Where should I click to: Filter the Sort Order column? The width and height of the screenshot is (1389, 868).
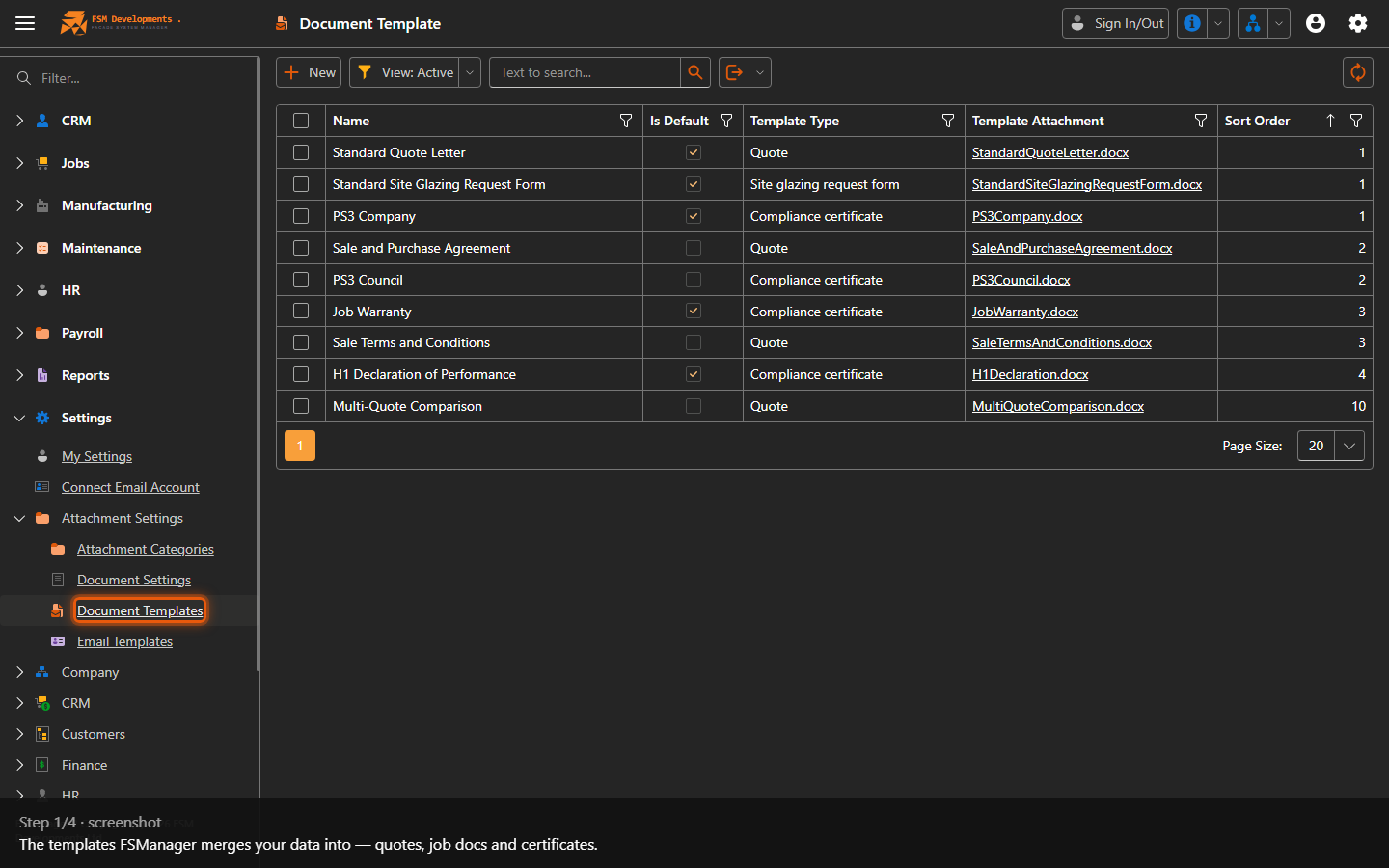(x=1356, y=121)
